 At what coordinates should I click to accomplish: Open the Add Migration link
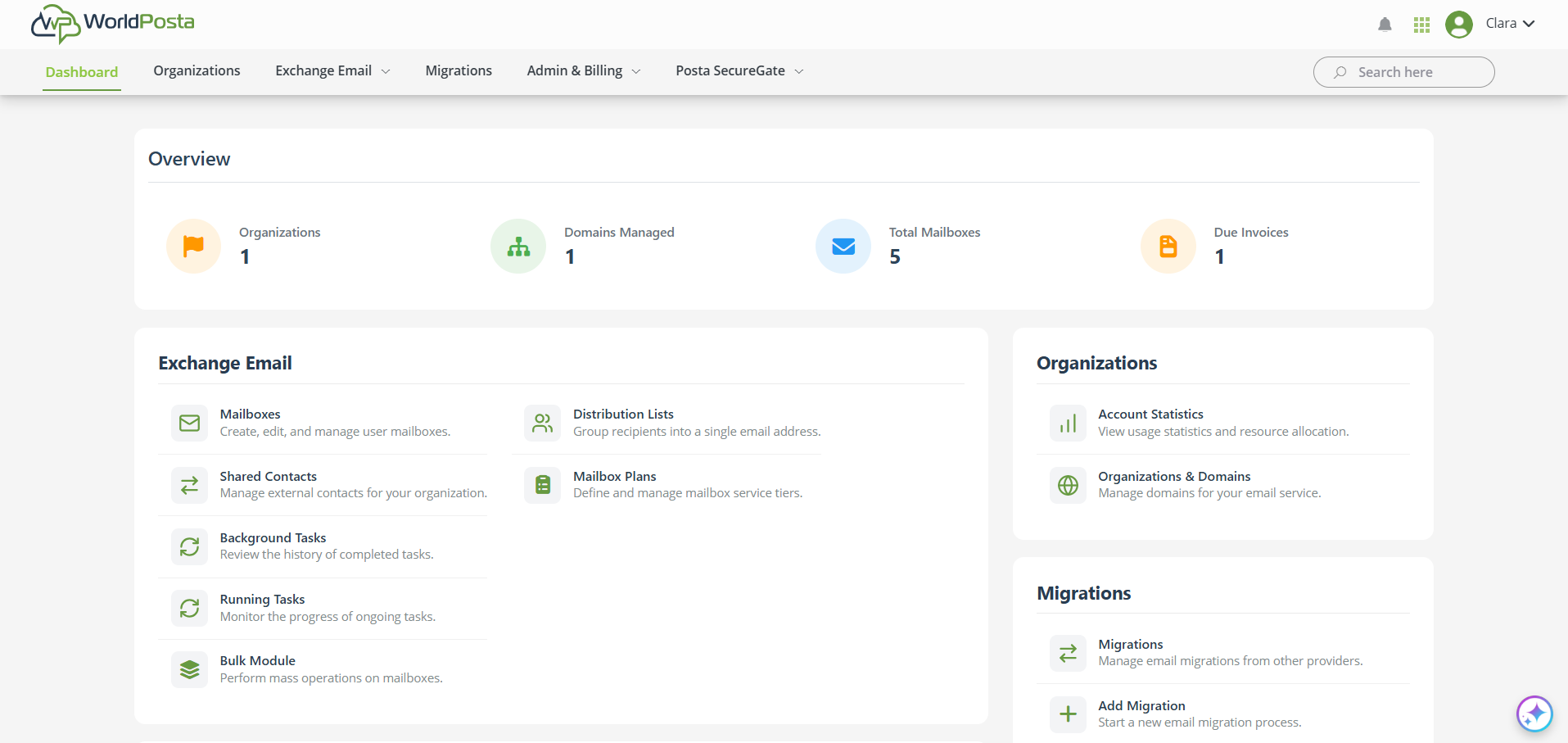(x=1141, y=706)
